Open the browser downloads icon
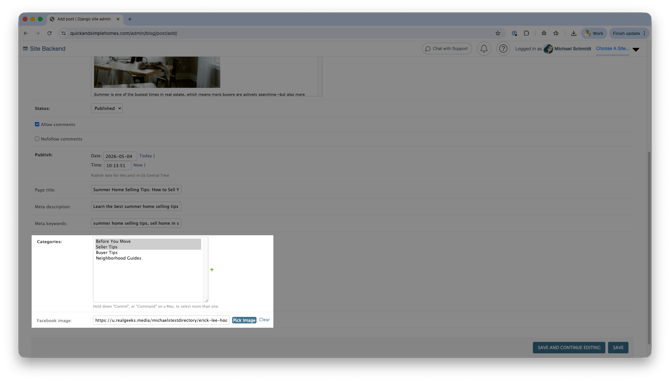 click(x=573, y=33)
